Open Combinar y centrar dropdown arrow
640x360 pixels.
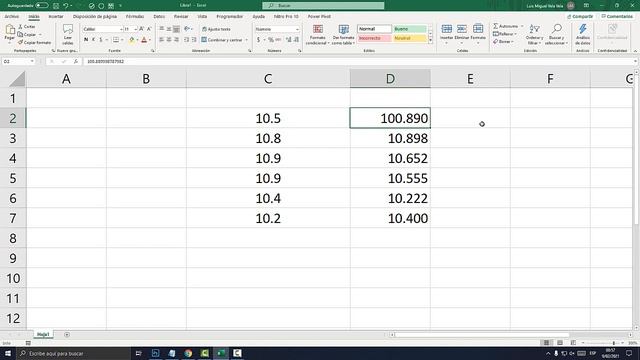coord(247,40)
